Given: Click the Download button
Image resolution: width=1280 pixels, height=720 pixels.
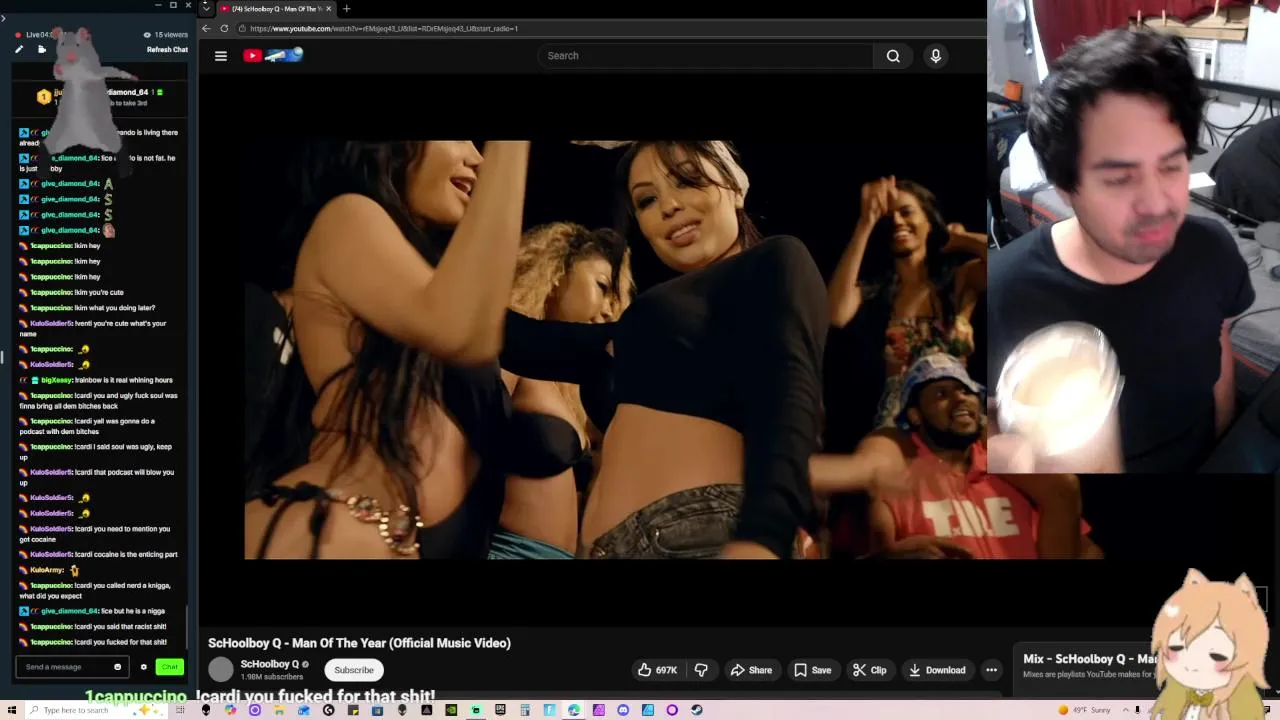Looking at the screenshot, I should (x=937, y=670).
